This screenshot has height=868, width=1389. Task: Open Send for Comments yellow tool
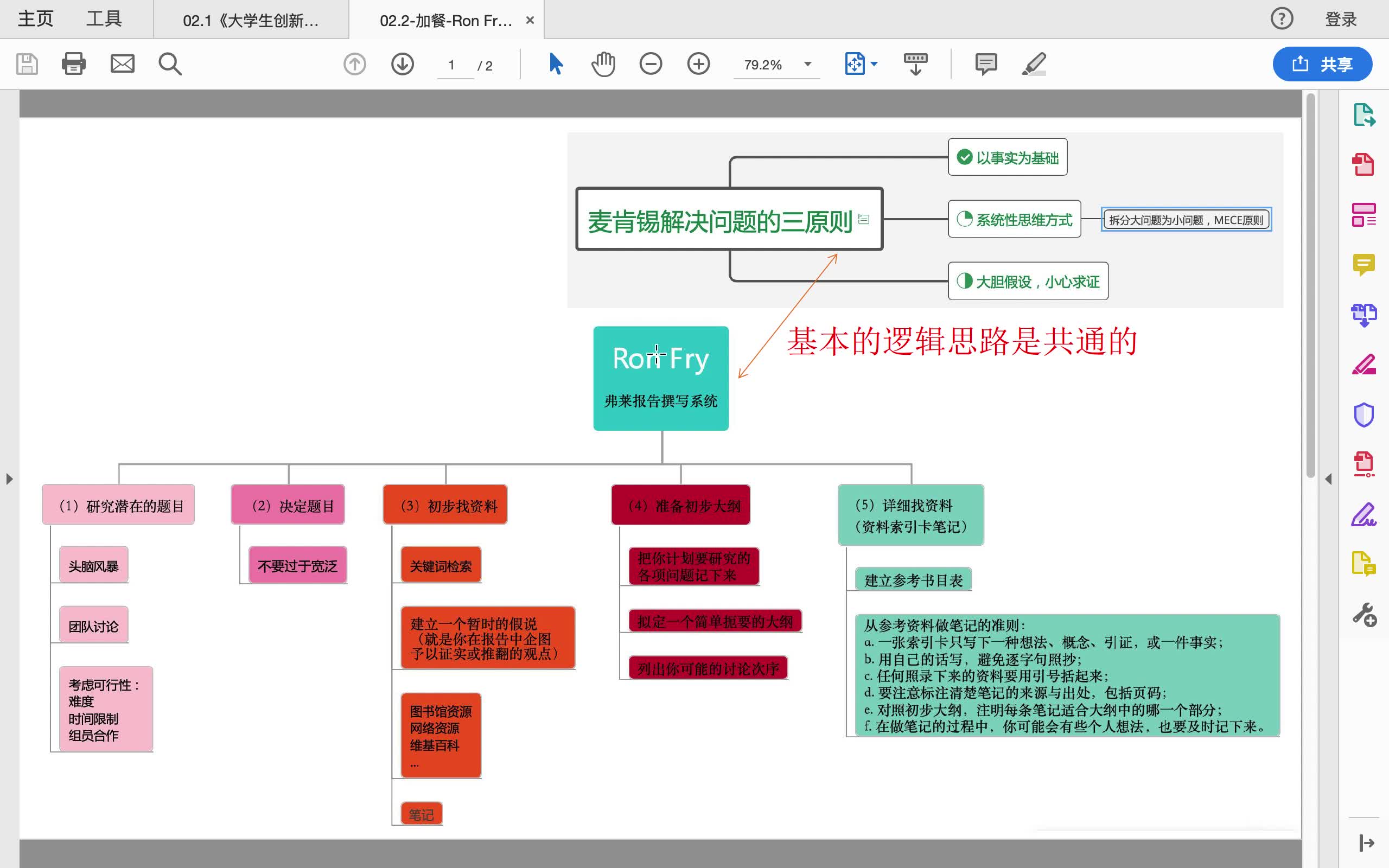(1363, 564)
